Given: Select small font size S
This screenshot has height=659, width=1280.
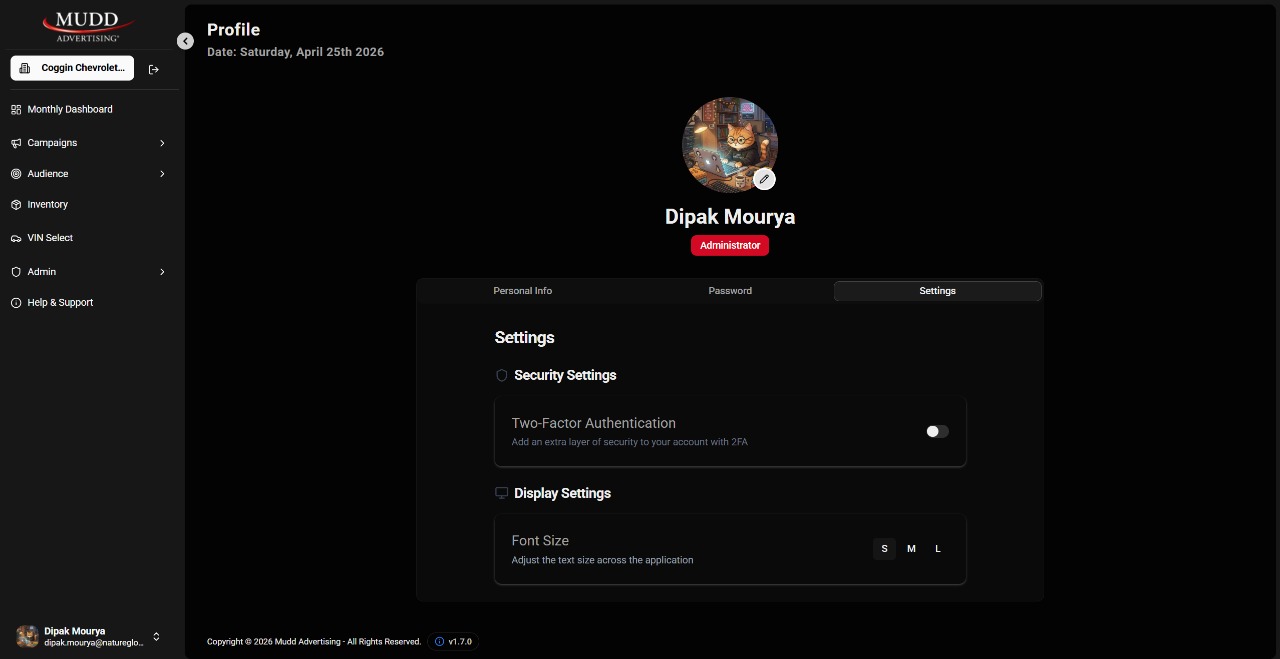Looking at the screenshot, I should (884, 548).
